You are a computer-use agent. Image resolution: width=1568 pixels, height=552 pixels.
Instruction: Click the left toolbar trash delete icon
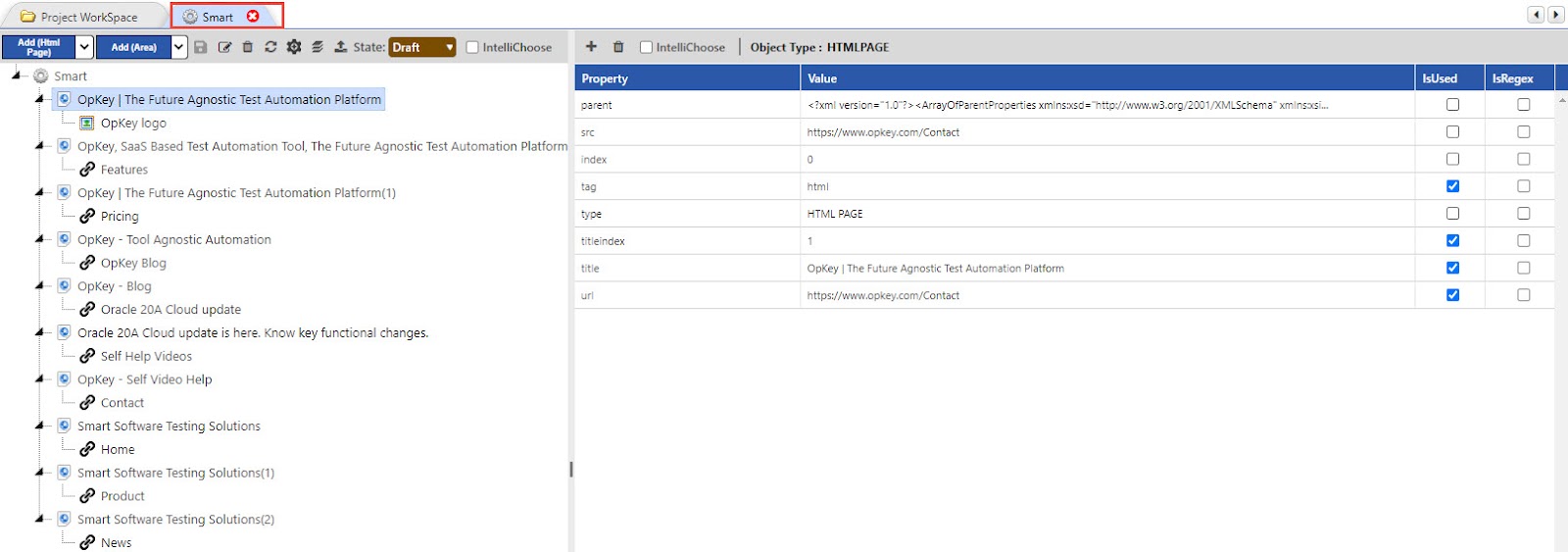247,47
